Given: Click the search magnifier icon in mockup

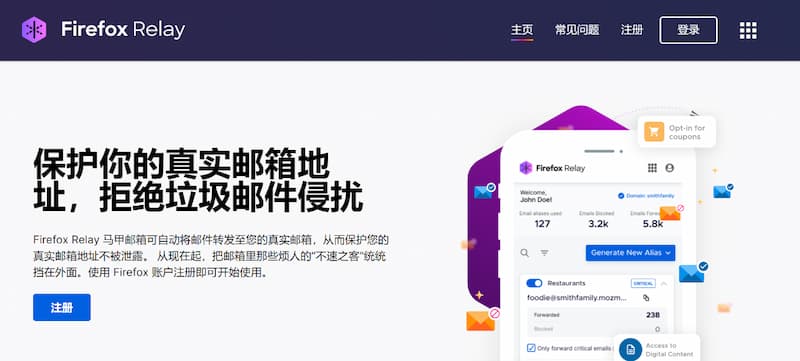Looking at the screenshot, I should pyautogui.click(x=524, y=253).
